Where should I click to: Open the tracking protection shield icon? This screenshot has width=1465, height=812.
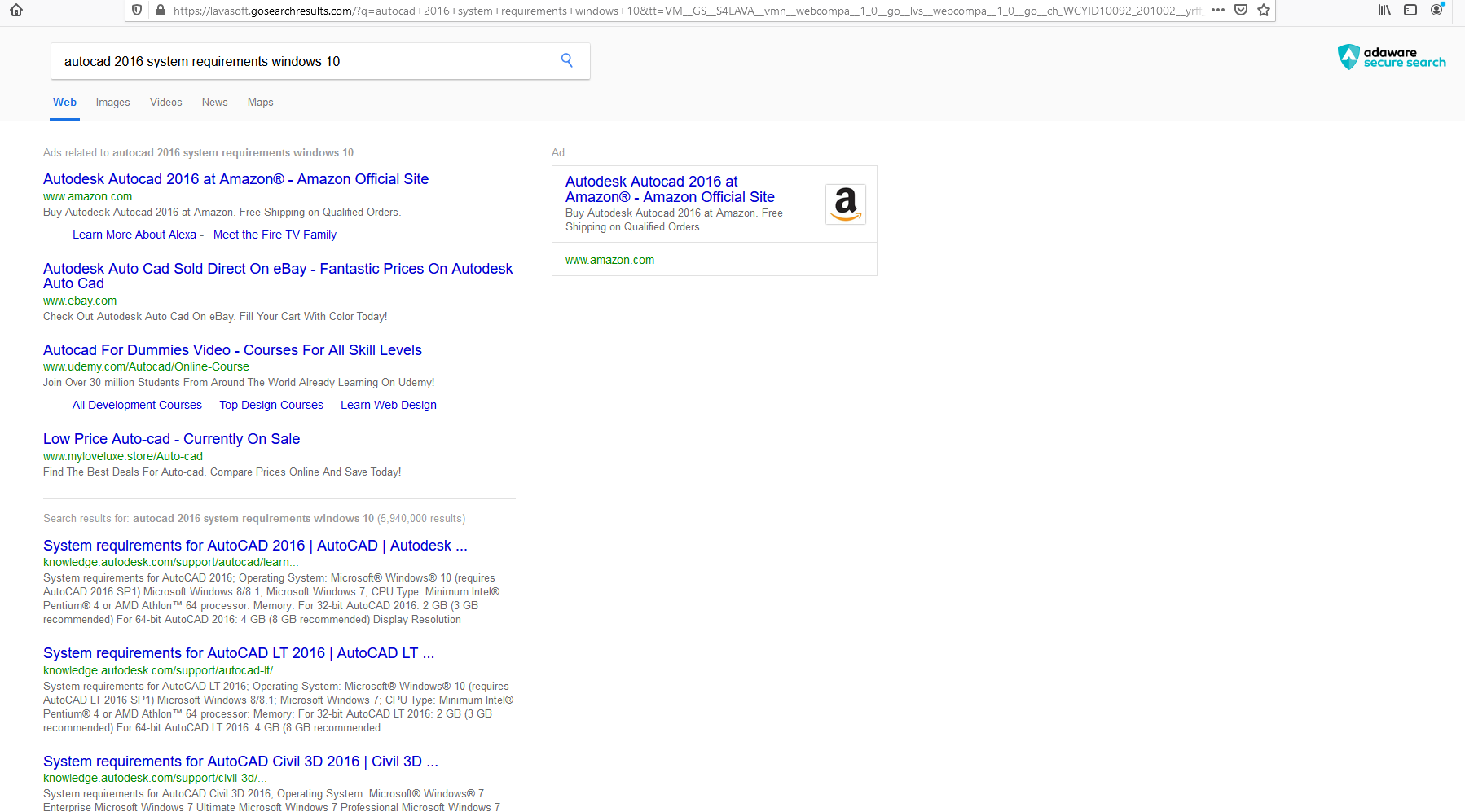coord(137,11)
